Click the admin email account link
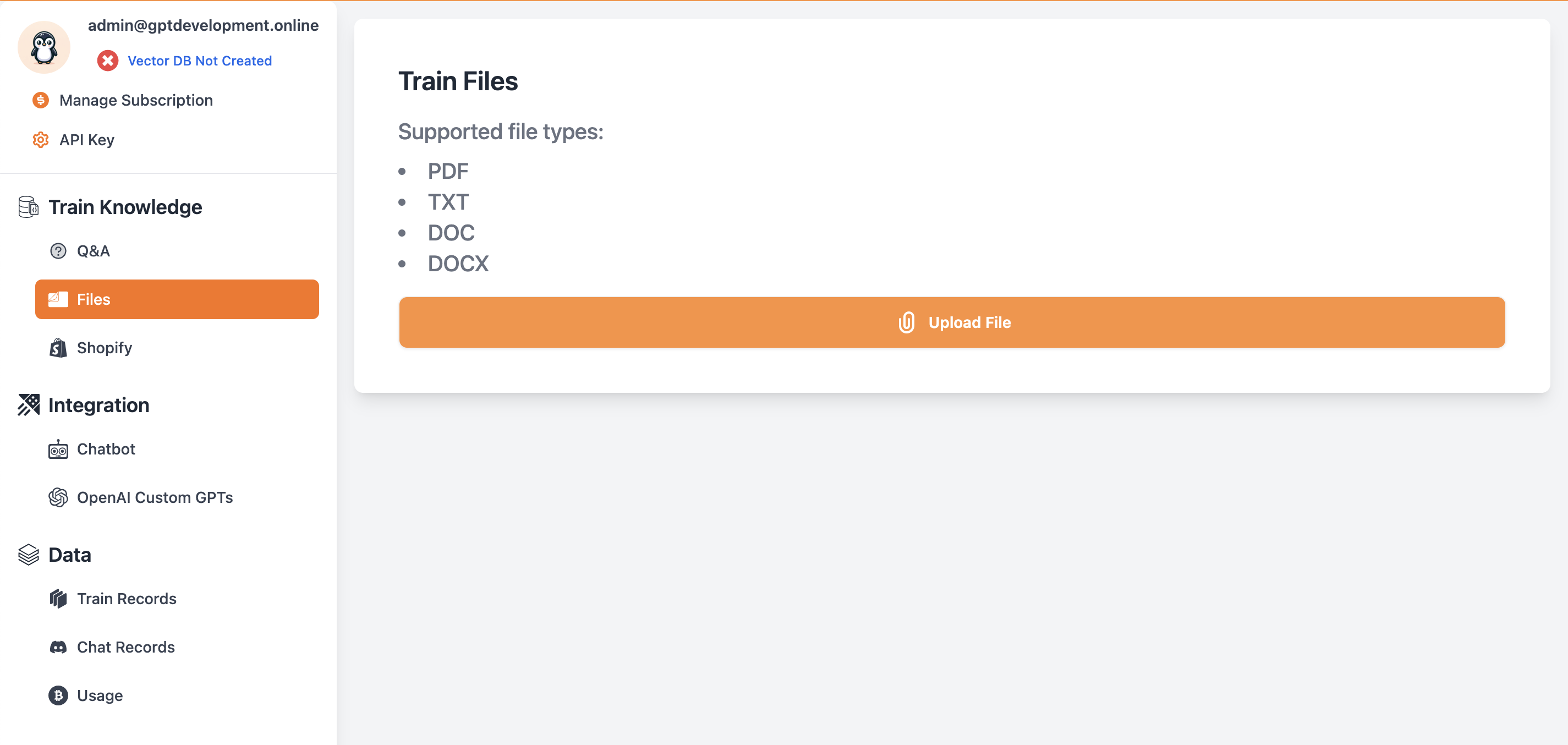1568x745 pixels. point(205,24)
